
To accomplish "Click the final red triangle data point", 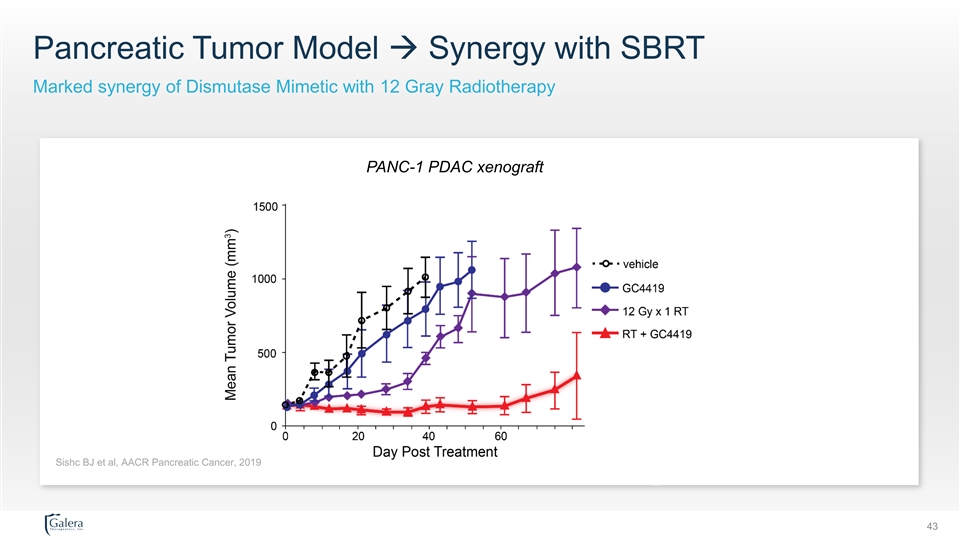I will click(577, 375).
